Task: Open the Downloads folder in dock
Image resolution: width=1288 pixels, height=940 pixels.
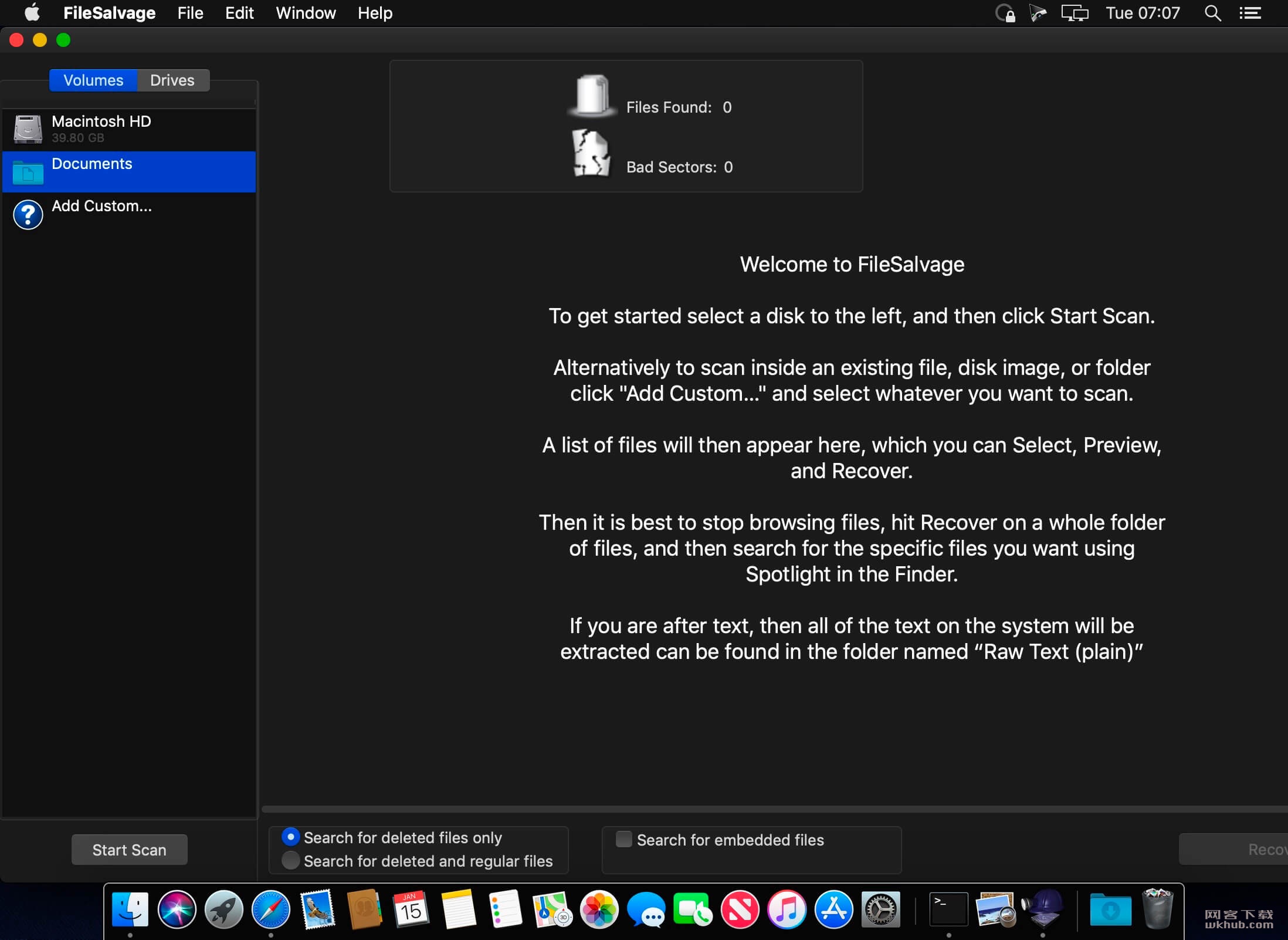Action: 1110,909
